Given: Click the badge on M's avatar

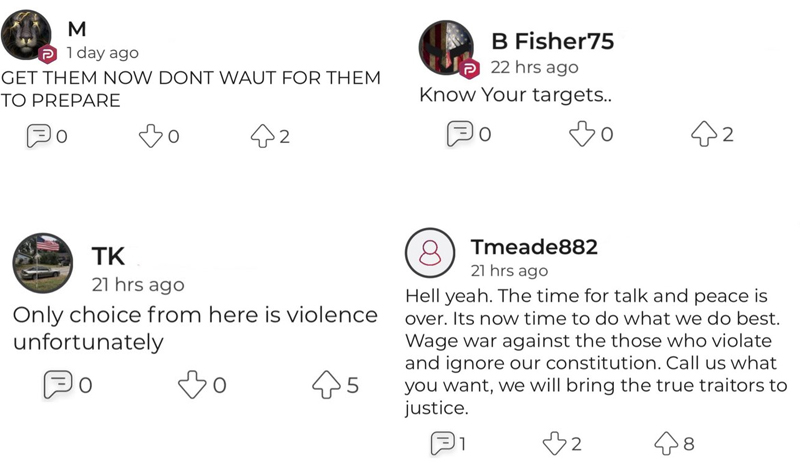Looking at the screenshot, I should (47, 54).
